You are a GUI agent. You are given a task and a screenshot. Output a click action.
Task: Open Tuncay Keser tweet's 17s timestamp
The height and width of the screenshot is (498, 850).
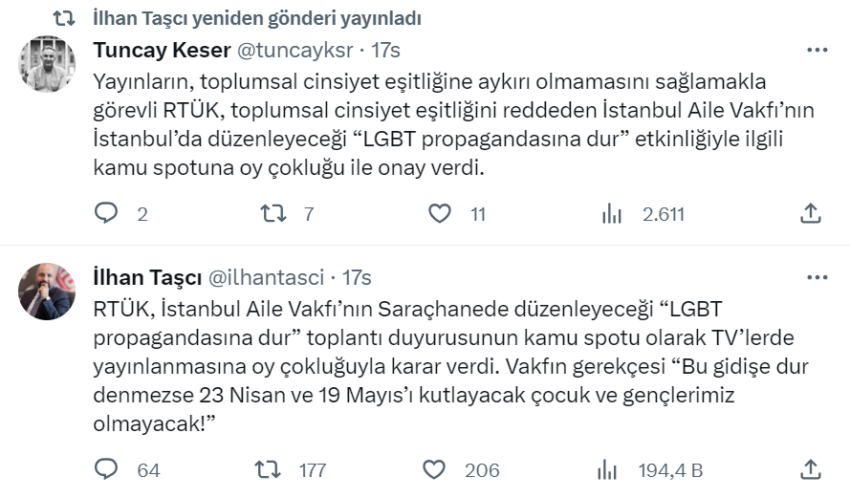click(386, 49)
